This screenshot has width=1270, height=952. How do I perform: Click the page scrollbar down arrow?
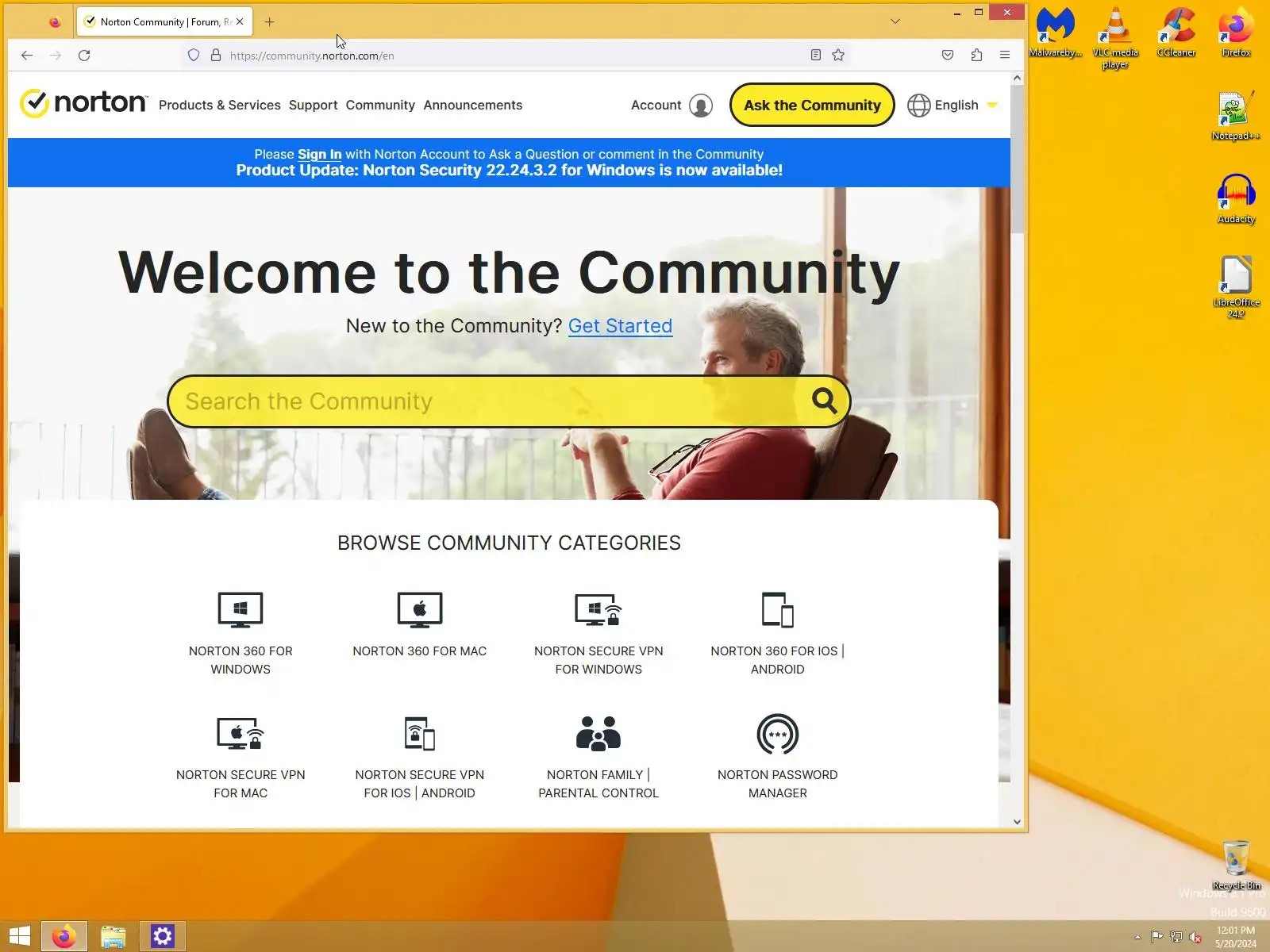point(1018,822)
